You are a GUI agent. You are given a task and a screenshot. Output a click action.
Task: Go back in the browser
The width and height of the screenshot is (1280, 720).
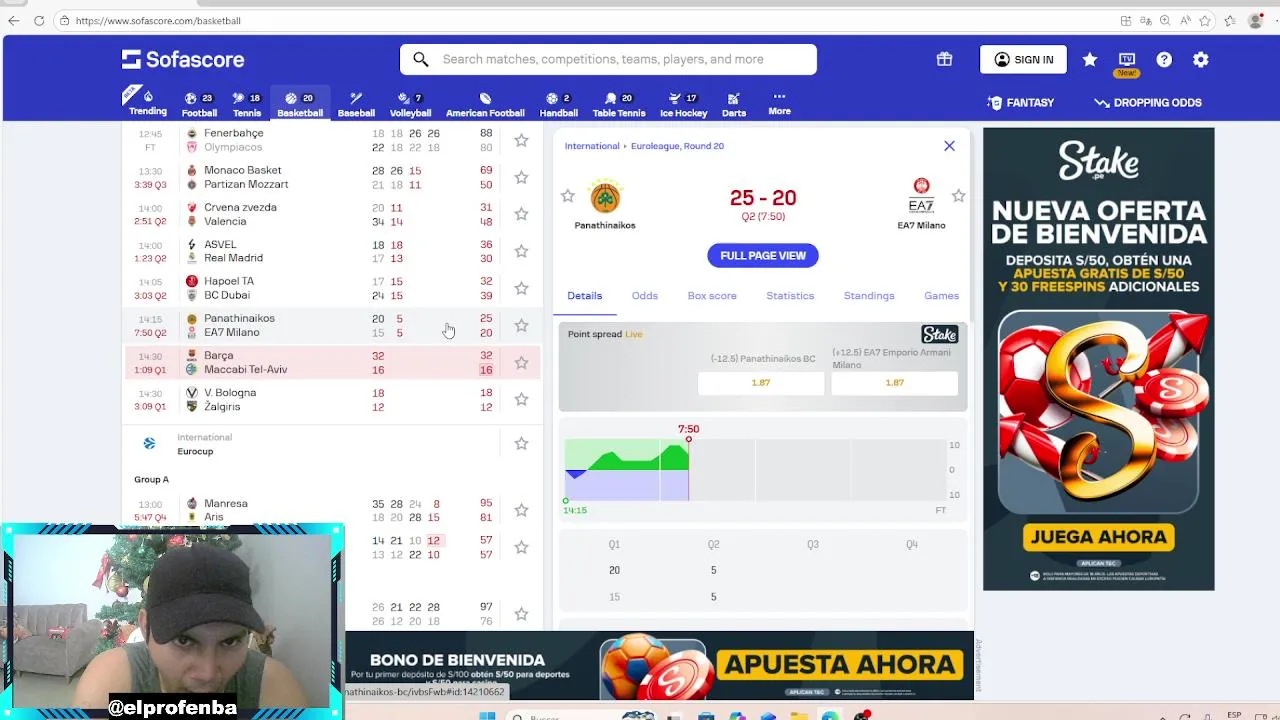13,20
